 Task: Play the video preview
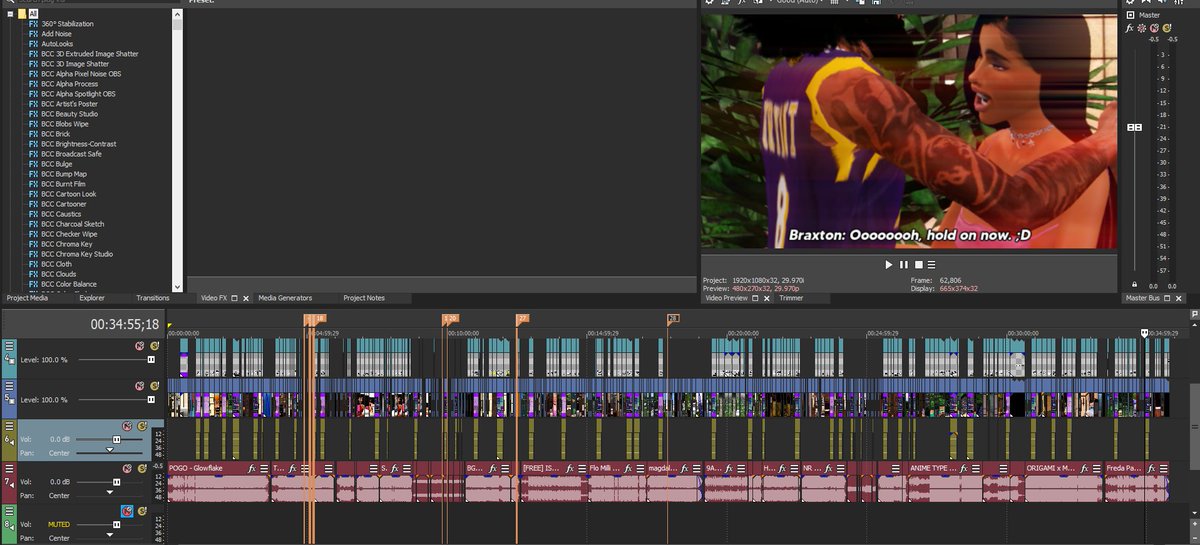coord(889,264)
